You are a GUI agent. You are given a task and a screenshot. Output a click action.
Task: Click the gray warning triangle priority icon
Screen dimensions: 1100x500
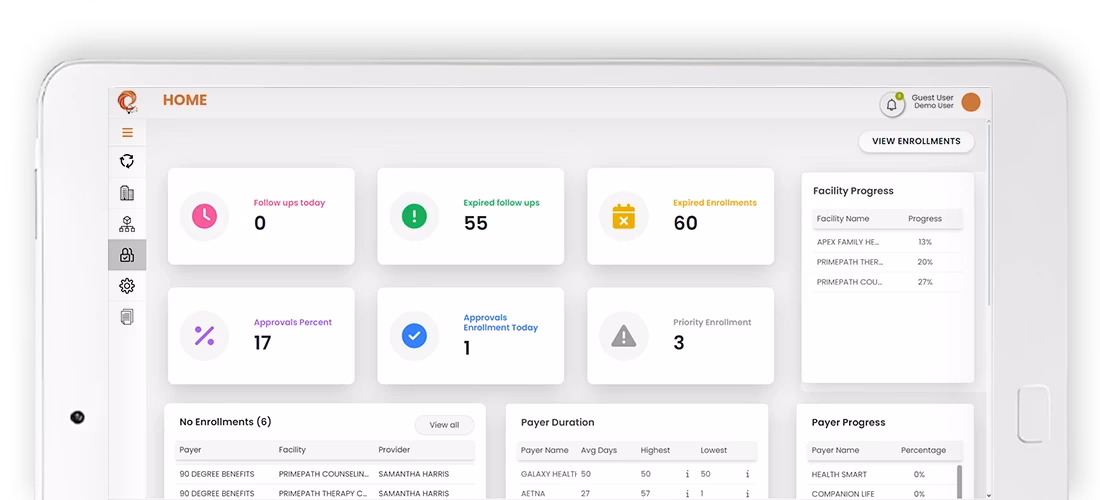[624, 337]
